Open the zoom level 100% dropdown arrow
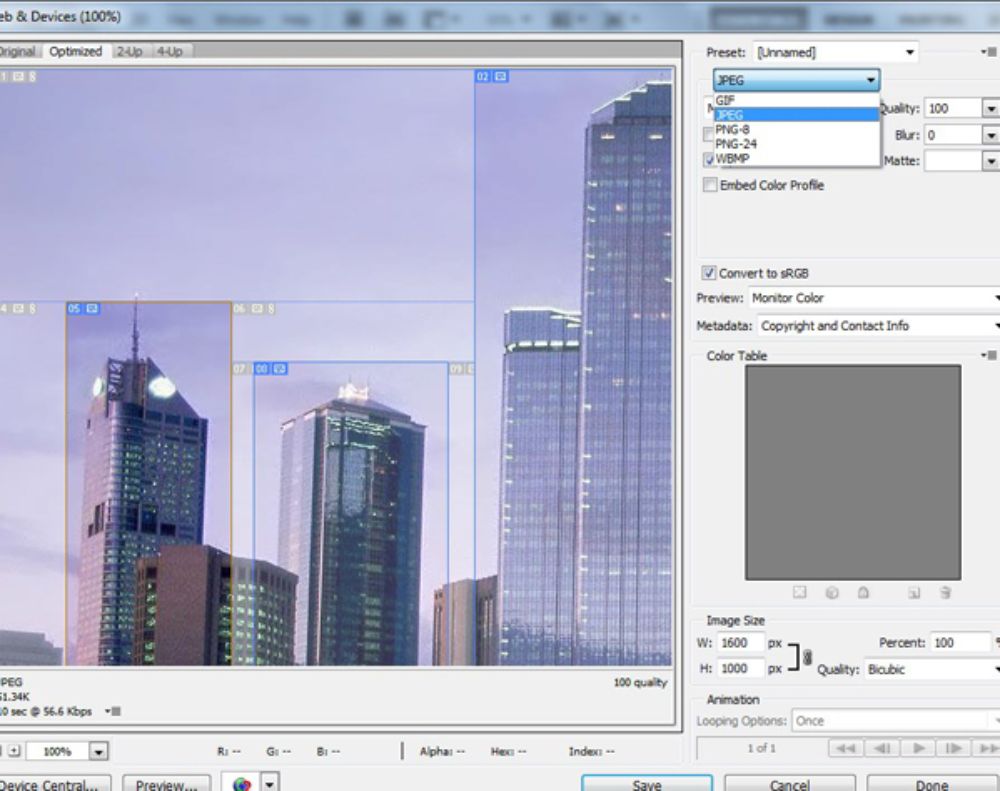Screen dimensions: 1000x791 (98, 751)
